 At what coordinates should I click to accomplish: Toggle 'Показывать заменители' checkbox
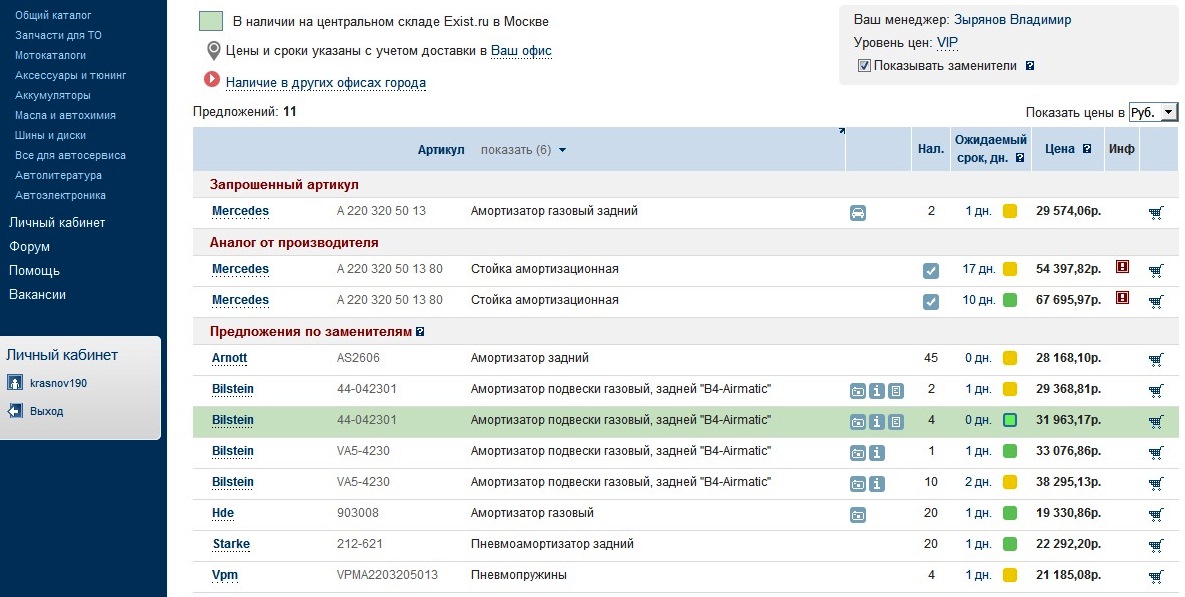[865, 66]
